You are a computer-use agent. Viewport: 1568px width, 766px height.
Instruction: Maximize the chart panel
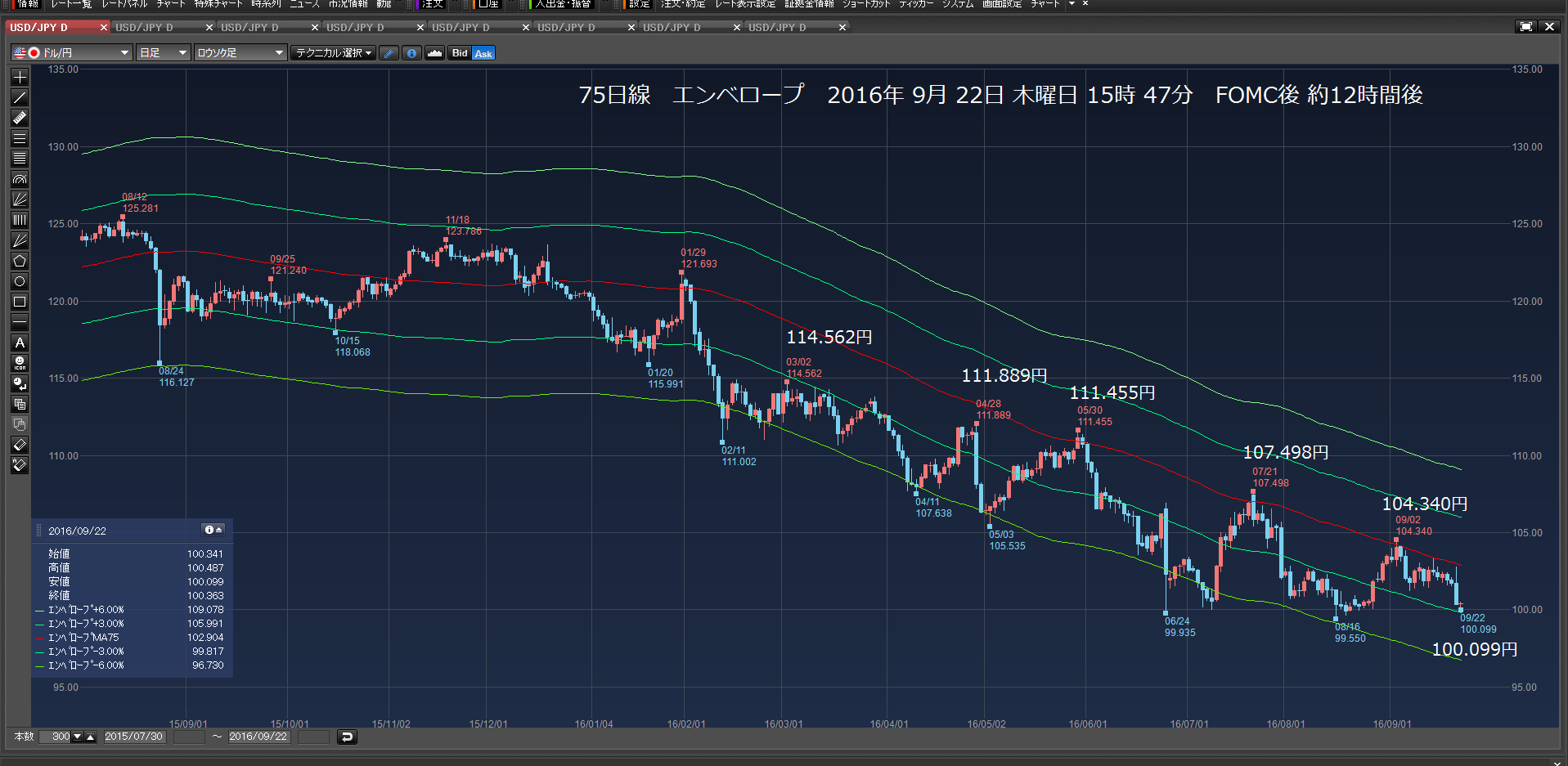1526,27
